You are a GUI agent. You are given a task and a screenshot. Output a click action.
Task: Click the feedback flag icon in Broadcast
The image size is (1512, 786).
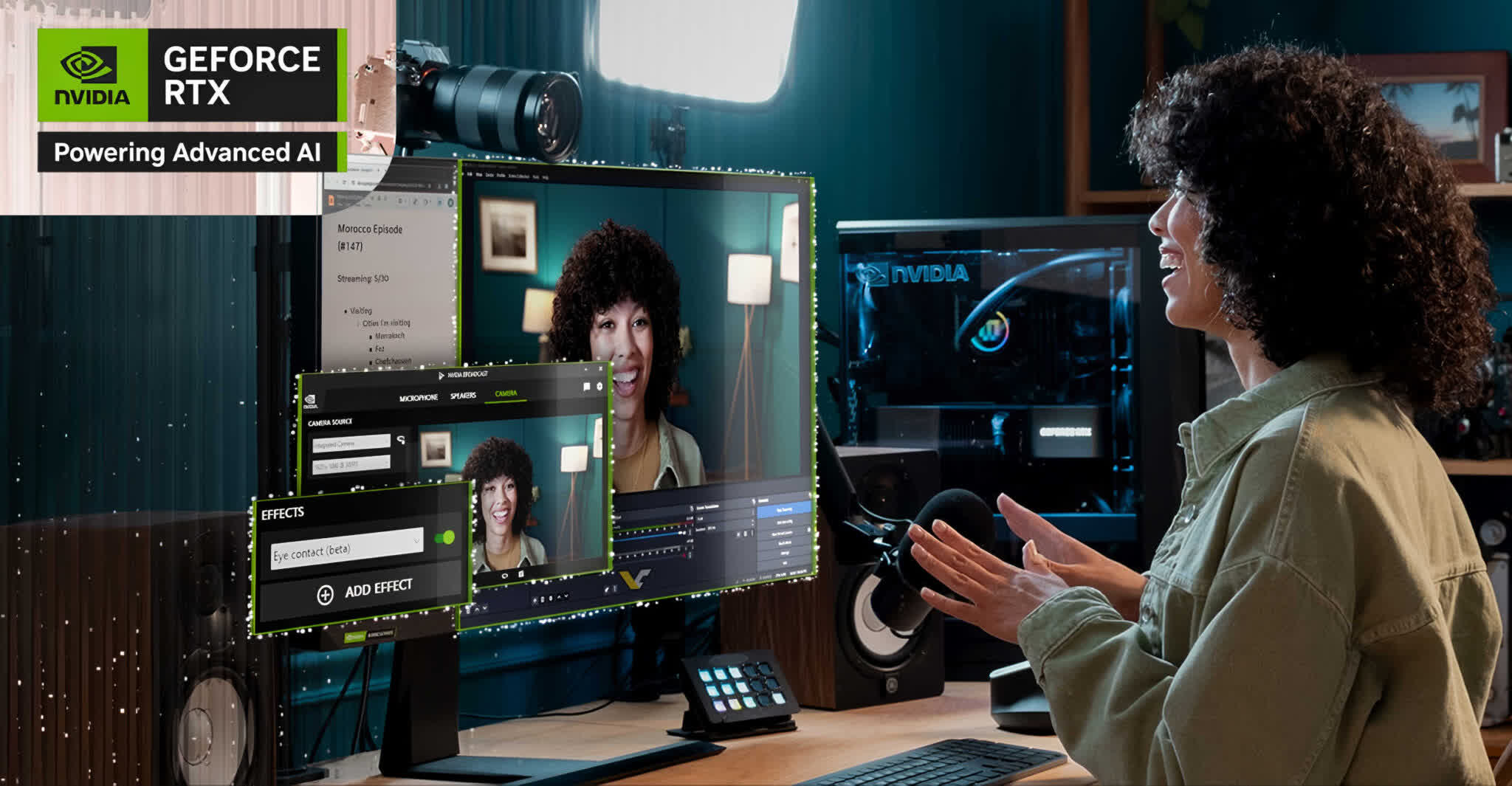click(586, 387)
